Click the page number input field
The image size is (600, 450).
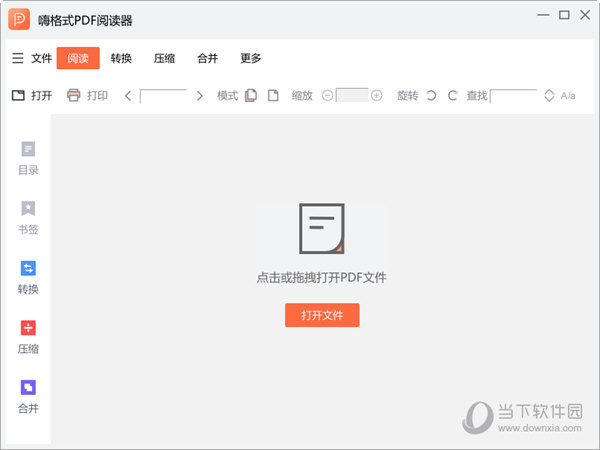pyautogui.click(x=163, y=96)
